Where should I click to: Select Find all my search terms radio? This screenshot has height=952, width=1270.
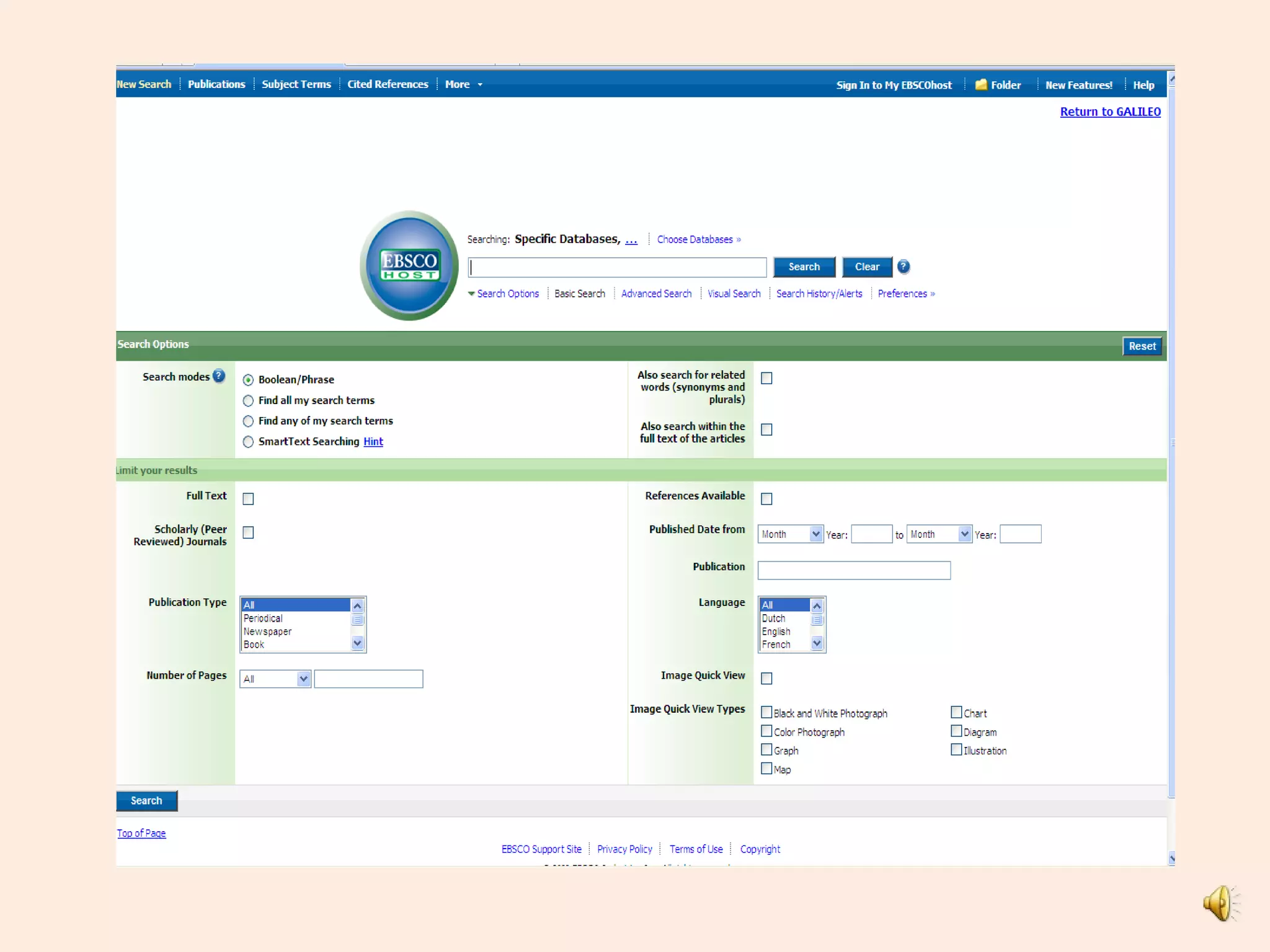pos(248,400)
